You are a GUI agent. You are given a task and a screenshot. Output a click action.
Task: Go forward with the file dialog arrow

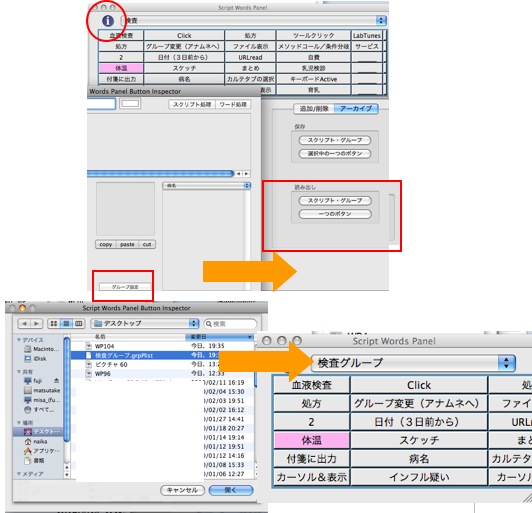36,324
